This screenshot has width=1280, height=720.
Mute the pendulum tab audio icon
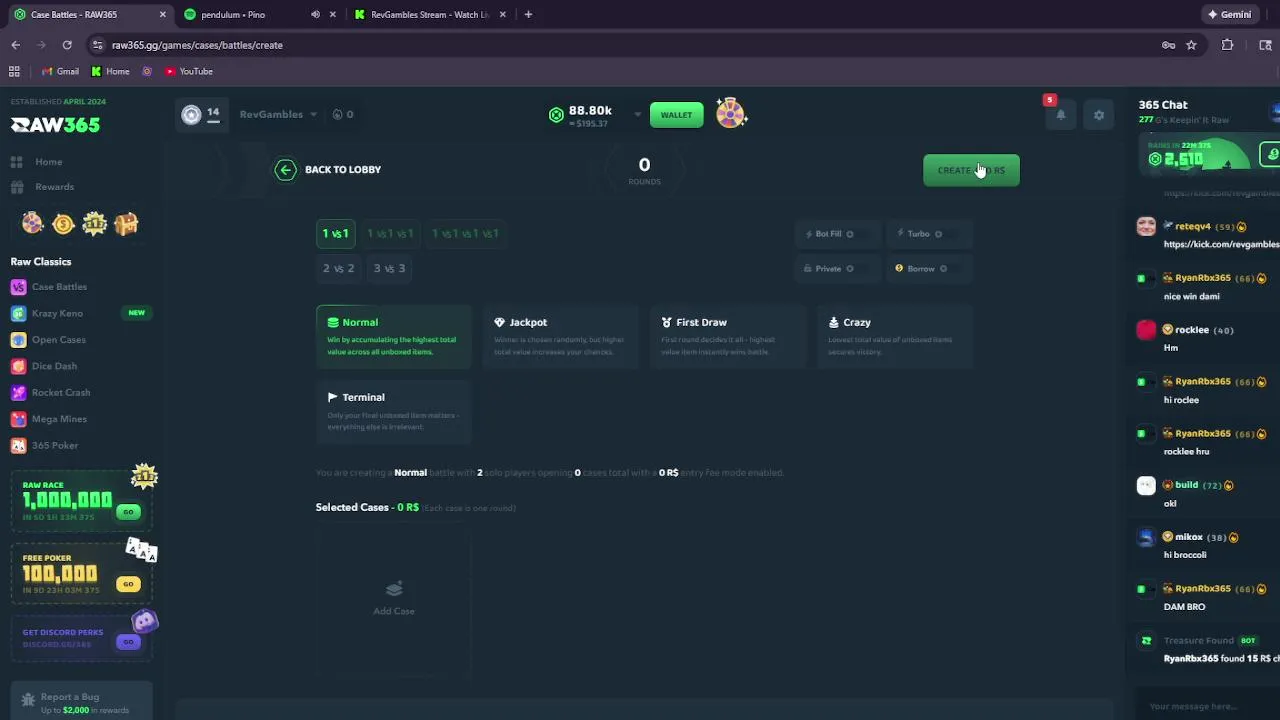click(315, 15)
